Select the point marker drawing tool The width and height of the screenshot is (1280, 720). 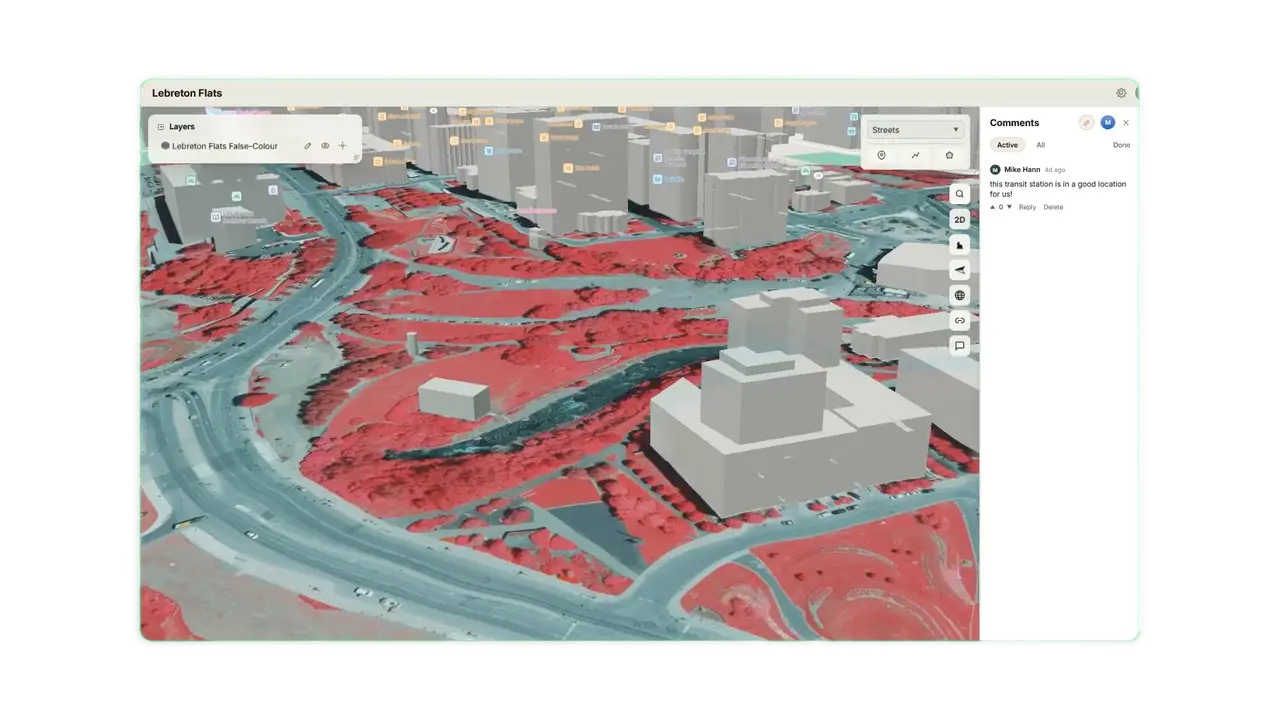pyautogui.click(x=881, y=155)
